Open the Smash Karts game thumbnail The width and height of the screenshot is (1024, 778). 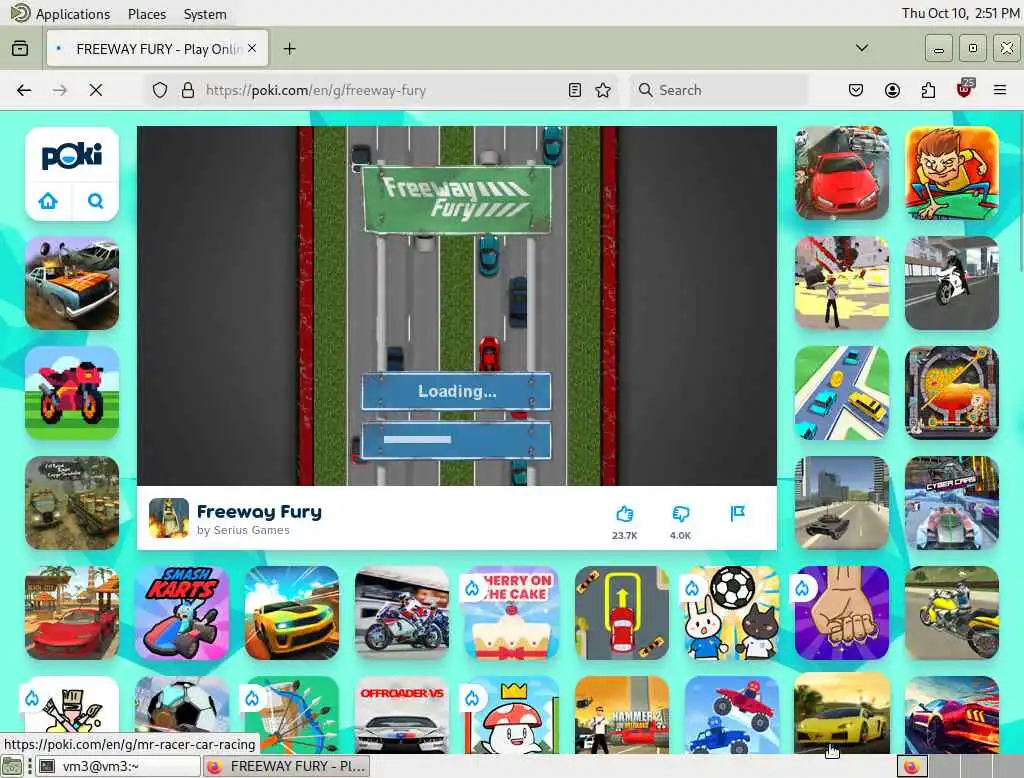click(x=182, y=613)
